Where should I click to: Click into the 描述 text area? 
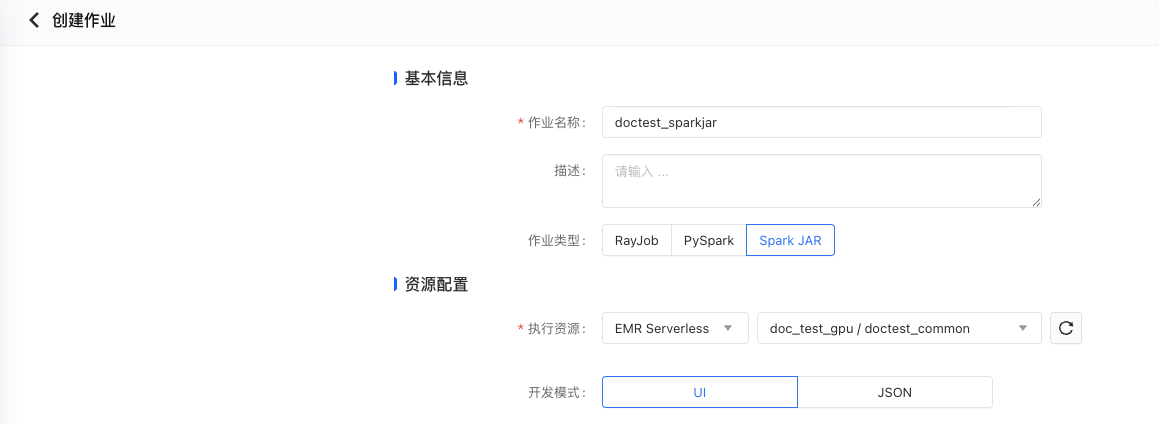coord(821,181)
